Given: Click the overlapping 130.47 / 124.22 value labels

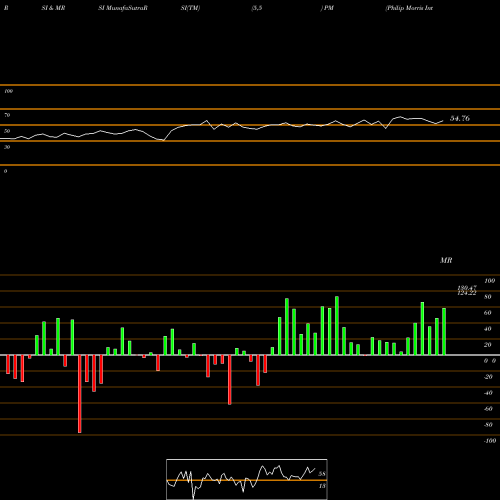Looking at the screenshot, I should click(x=467, y=290).
